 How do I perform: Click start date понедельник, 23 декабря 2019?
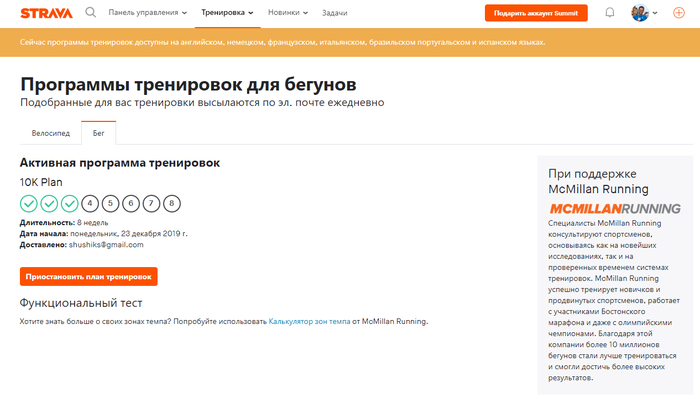[x=129, y=233]
